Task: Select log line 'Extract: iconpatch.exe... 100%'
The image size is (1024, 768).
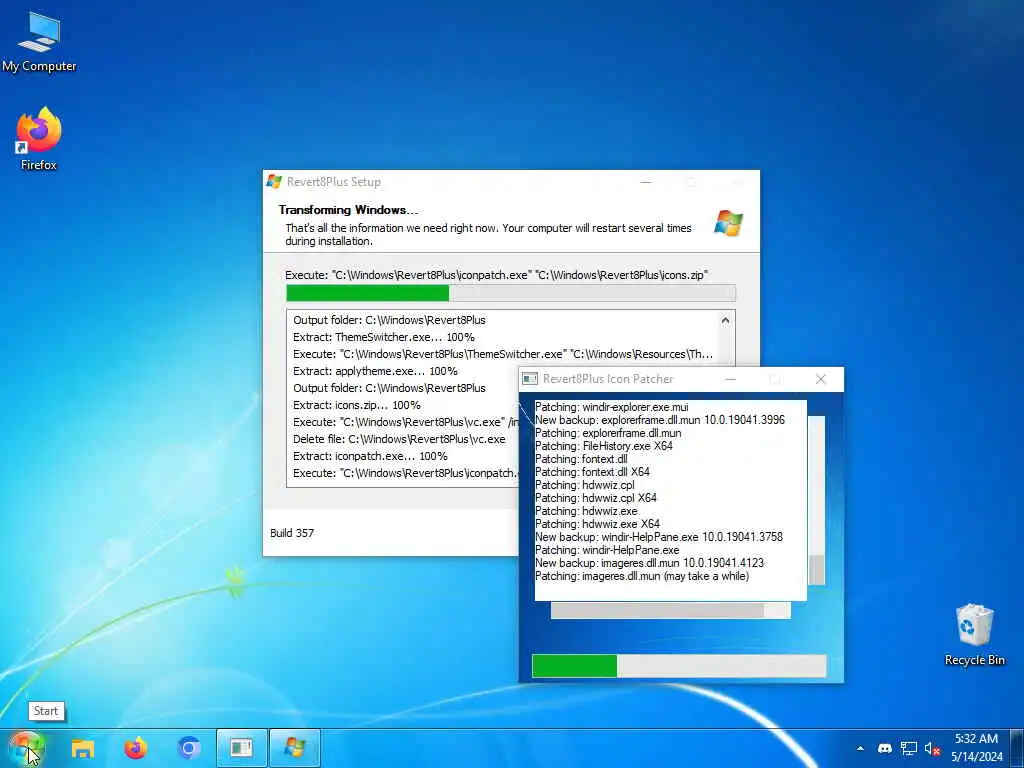Action: pos(370,456)
